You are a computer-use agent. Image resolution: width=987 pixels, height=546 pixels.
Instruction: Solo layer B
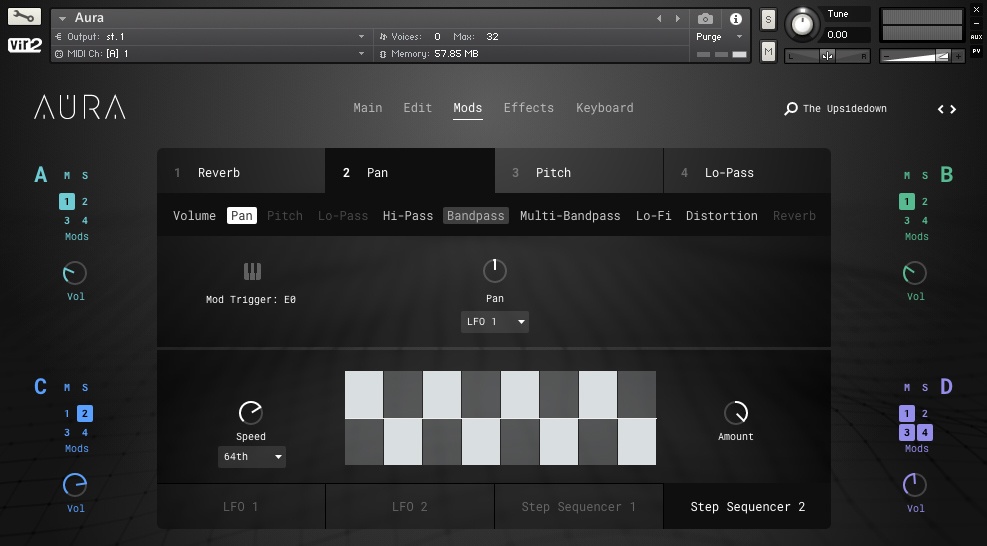click(925, 176)
